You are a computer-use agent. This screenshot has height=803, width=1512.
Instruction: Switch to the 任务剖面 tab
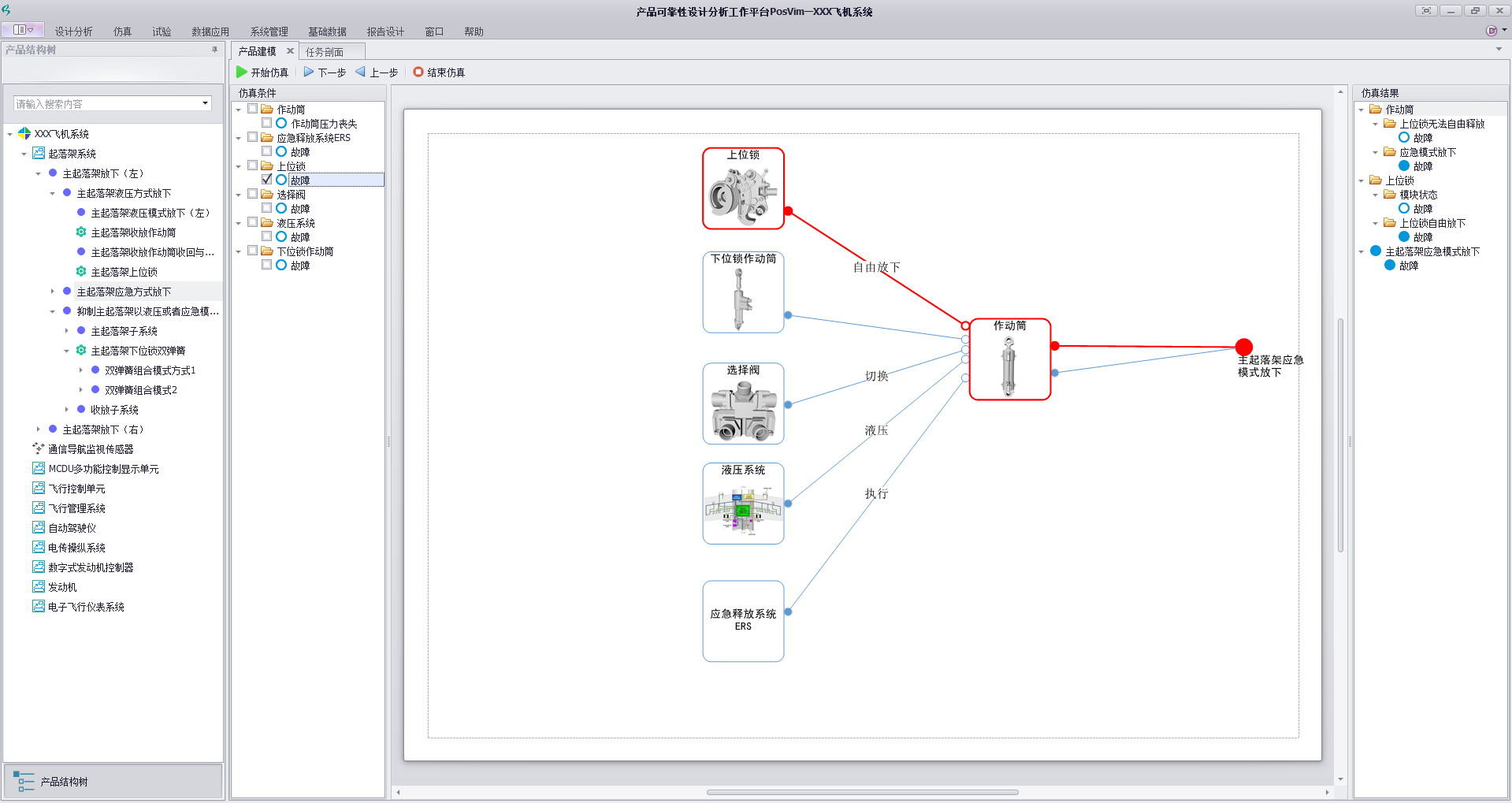pyautogui.click(x=325, y=52)
